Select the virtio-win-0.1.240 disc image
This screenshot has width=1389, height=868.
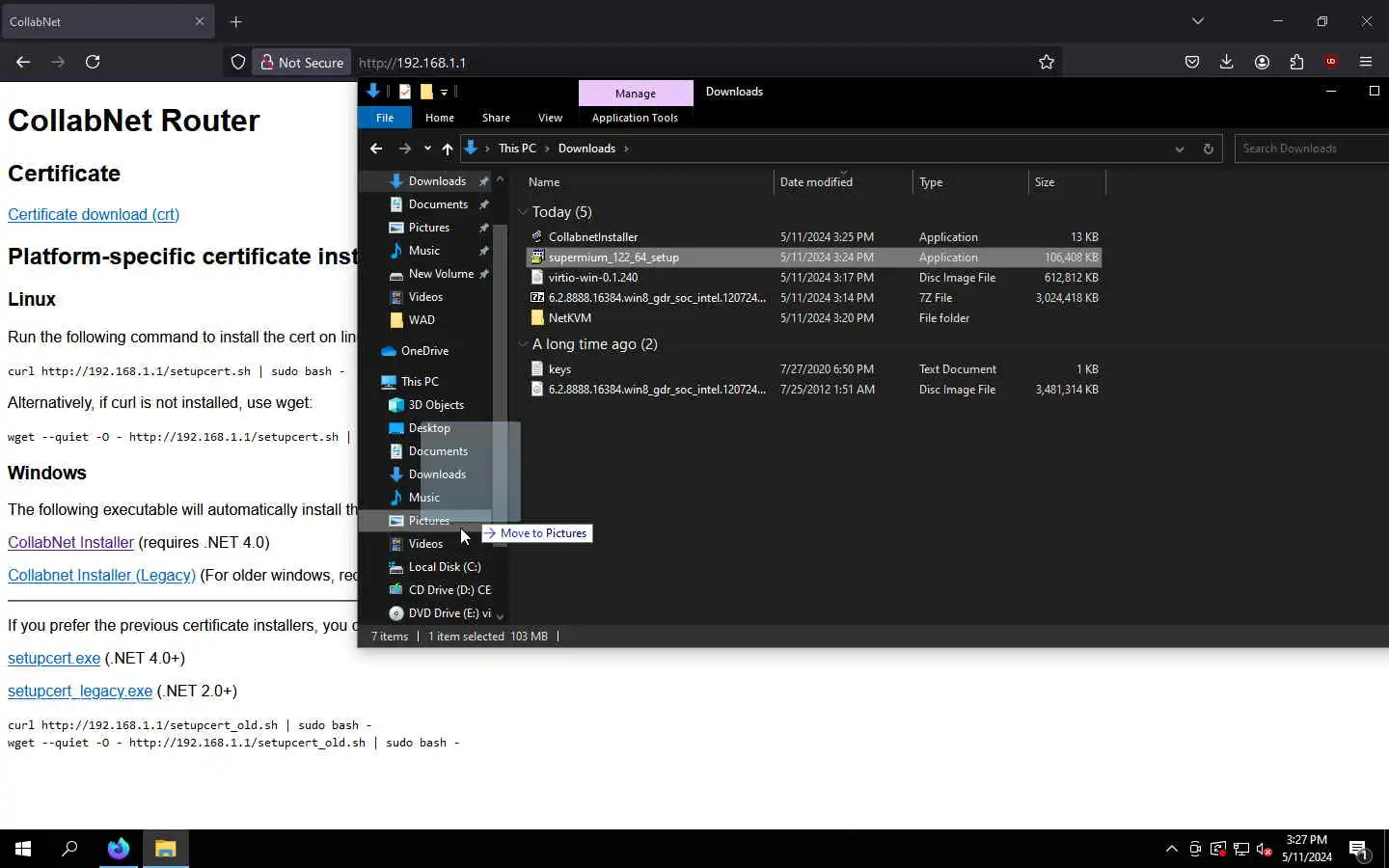coord(813,278)
